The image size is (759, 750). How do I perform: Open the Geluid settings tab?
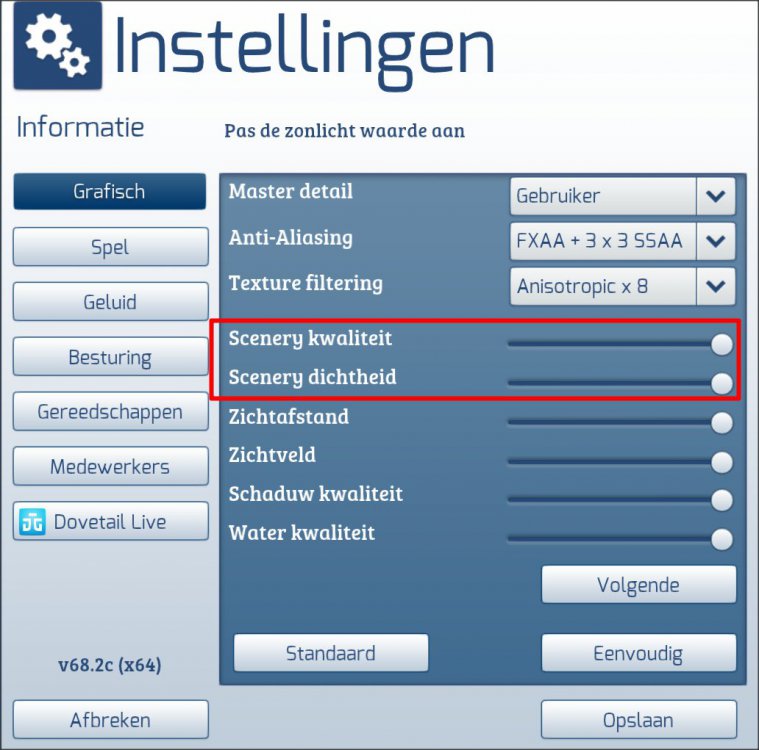point(111,302)
